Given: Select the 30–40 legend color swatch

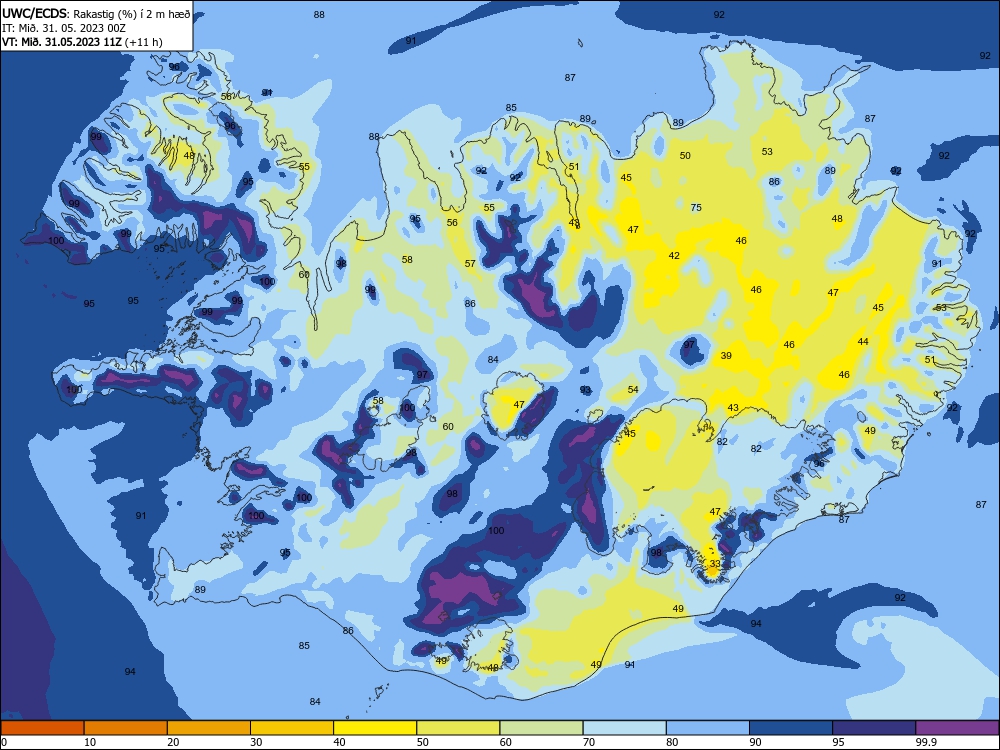Looking at the screenshot, I should coord(292,728).
